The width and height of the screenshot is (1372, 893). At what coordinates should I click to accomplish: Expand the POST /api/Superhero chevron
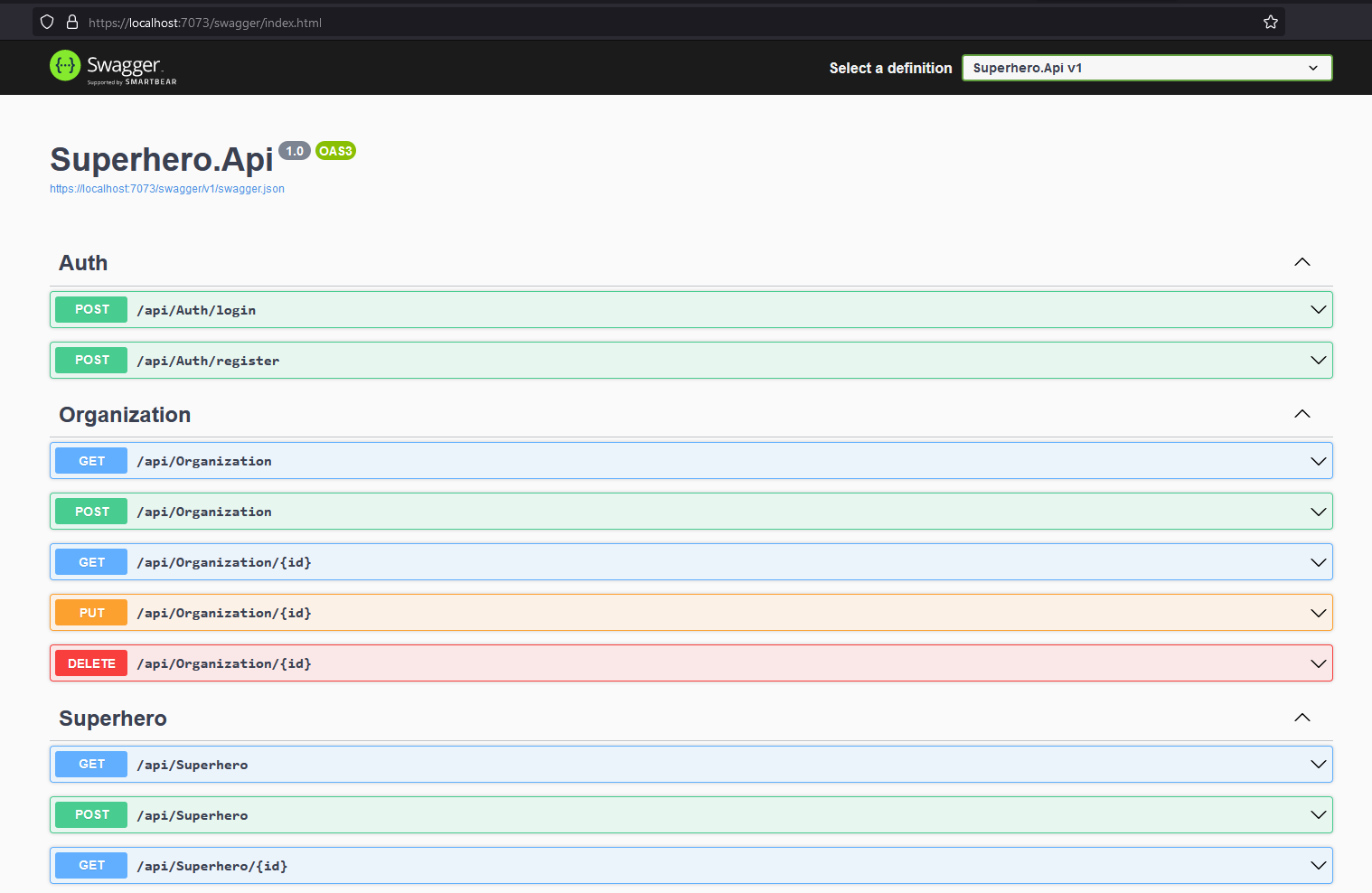click(1319, 815)
